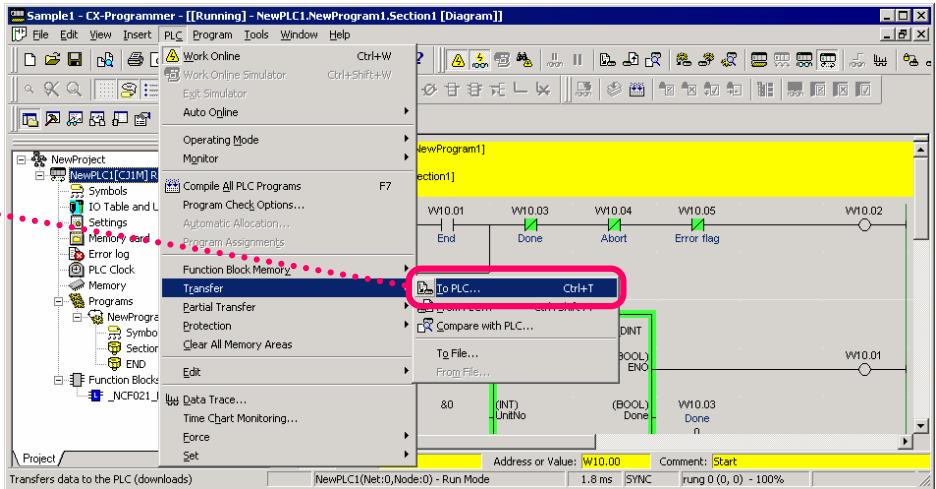Toggle the project workspace view icon
The image size is (936, 489).
click(x=30, y=119)
